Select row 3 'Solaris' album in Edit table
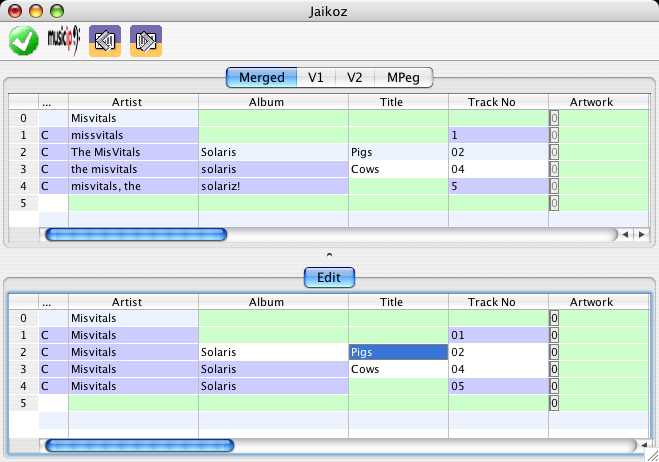Screen dimensions: 659x462 tap(273, 370)
